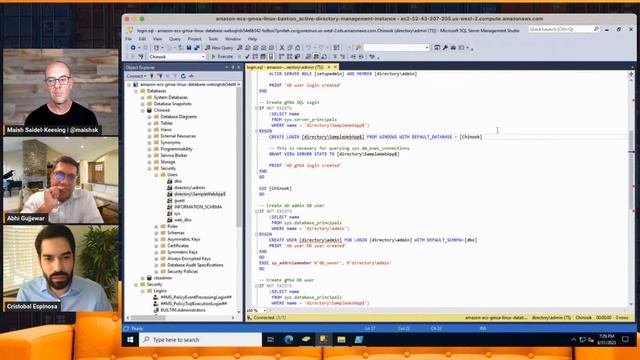Click the Type here to search box

[x=201, y=340]
